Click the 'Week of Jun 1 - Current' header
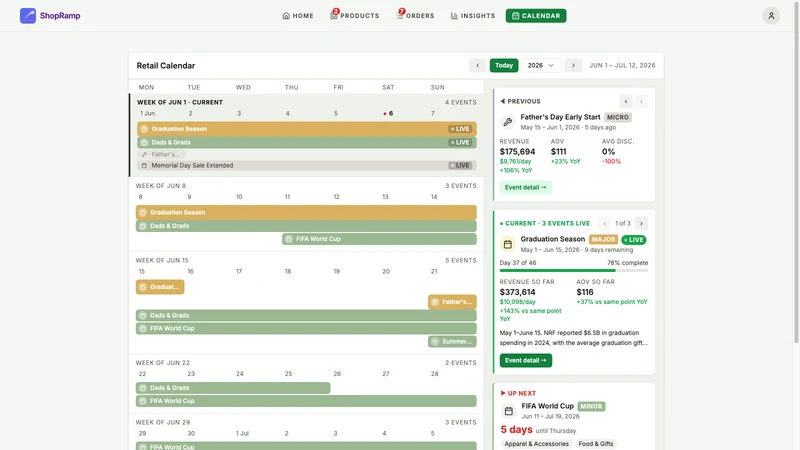 click(180, 103)
